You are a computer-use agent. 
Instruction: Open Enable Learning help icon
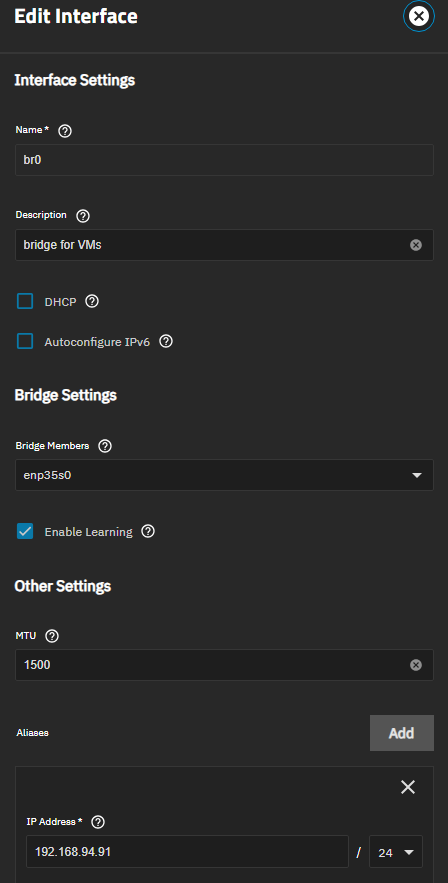click(148, 531)
